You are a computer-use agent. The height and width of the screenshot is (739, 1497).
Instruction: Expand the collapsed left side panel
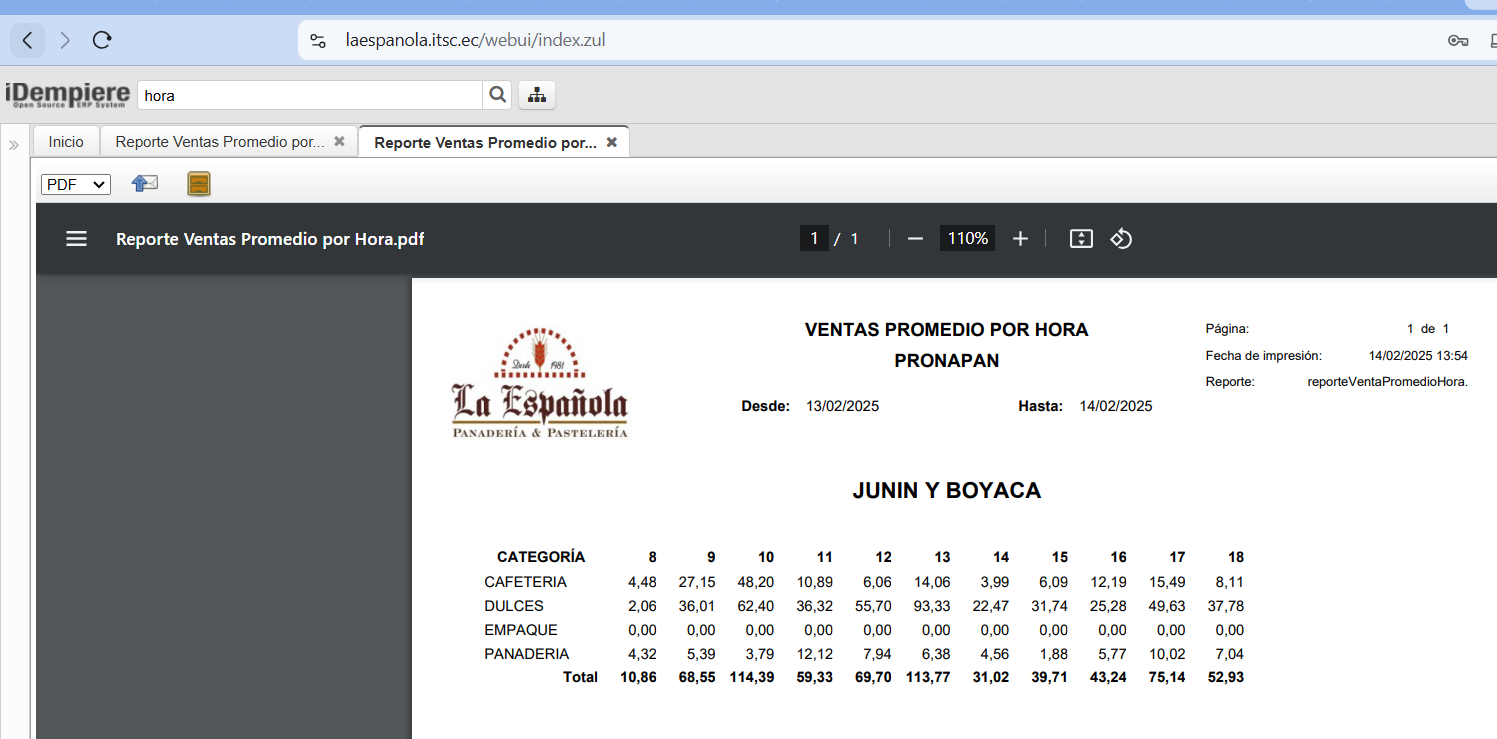[x=14, y=145]
